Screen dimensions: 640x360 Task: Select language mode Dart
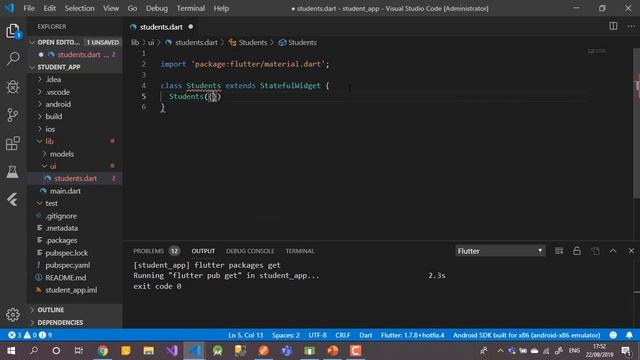click(x=365, y=335)
